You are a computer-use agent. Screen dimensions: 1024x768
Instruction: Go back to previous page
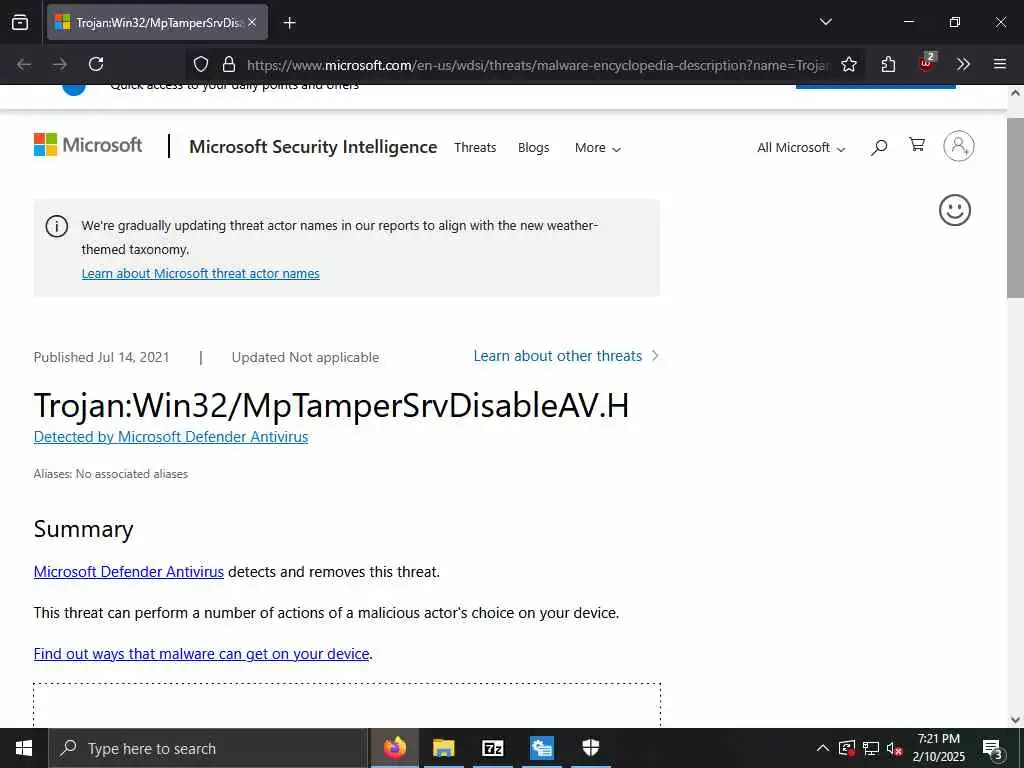(x=24, y=64)
